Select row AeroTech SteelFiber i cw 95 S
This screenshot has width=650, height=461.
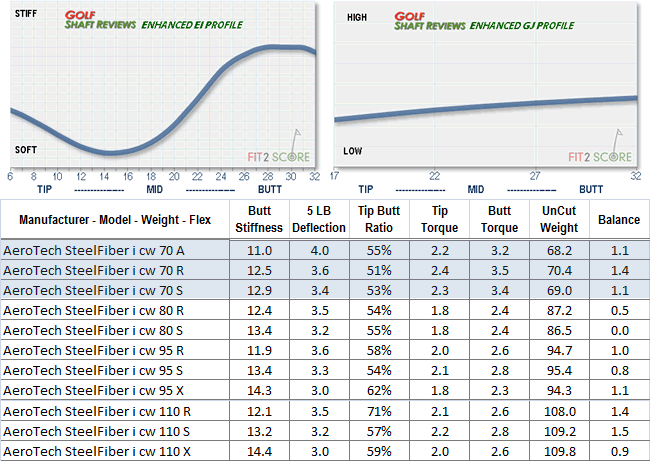tap(325, 370)
